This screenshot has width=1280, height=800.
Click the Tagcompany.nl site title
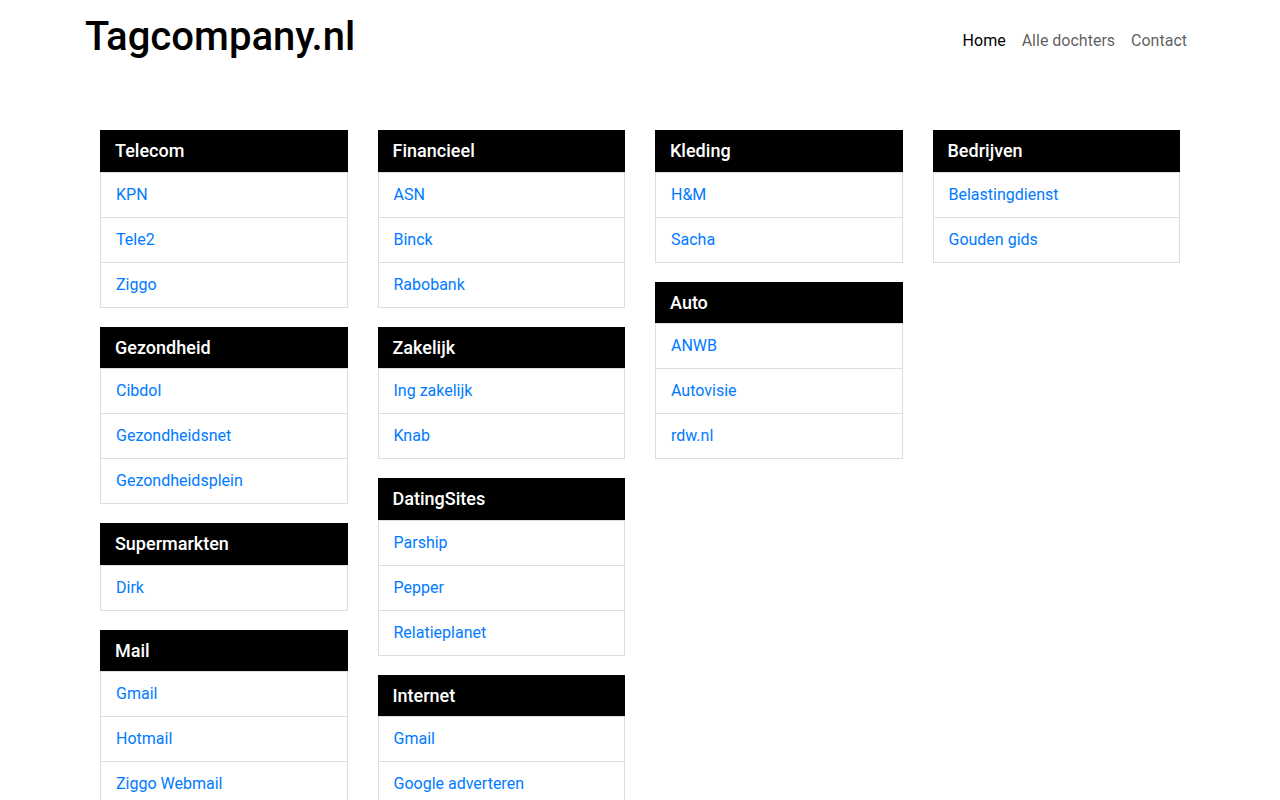(x=220, y=37)
